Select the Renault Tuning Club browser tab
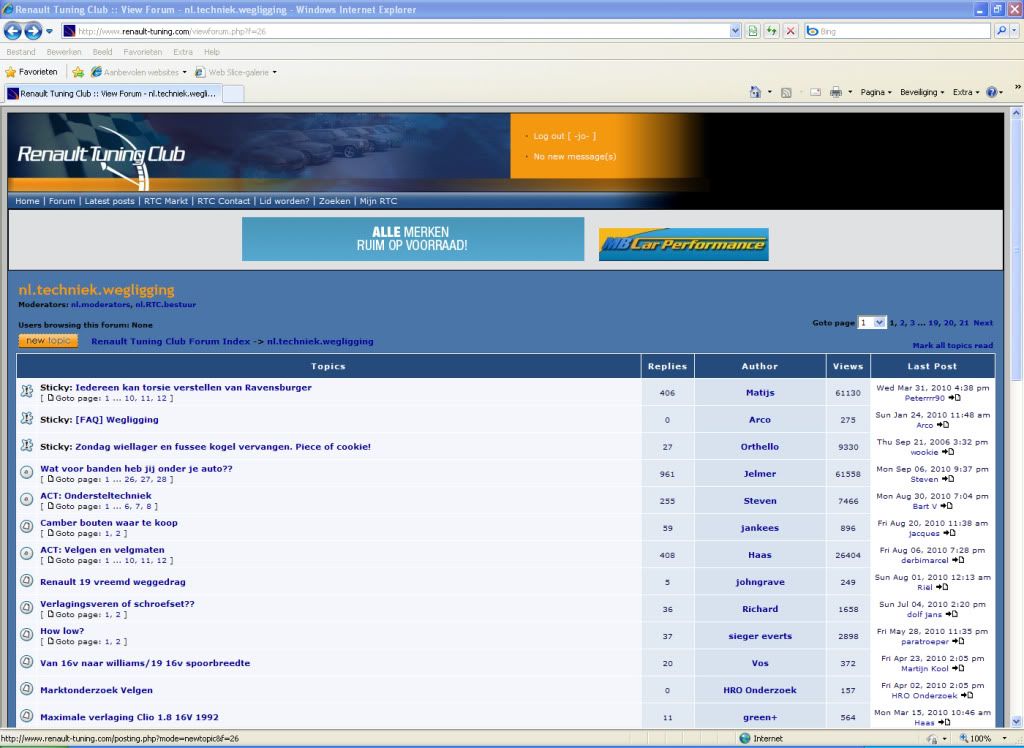This screenshot has width=1024, height=748. click(x=113, y=93)
